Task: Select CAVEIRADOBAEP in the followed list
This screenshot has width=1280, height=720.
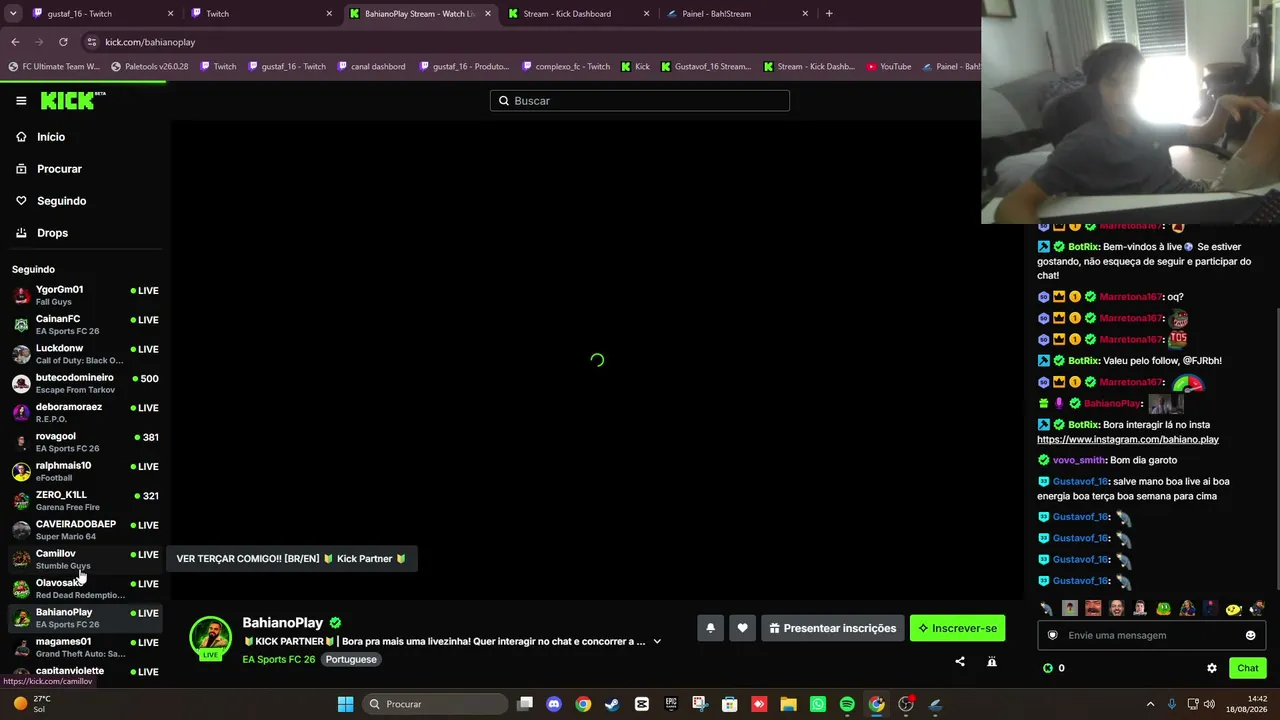Action: pos(85,530)
